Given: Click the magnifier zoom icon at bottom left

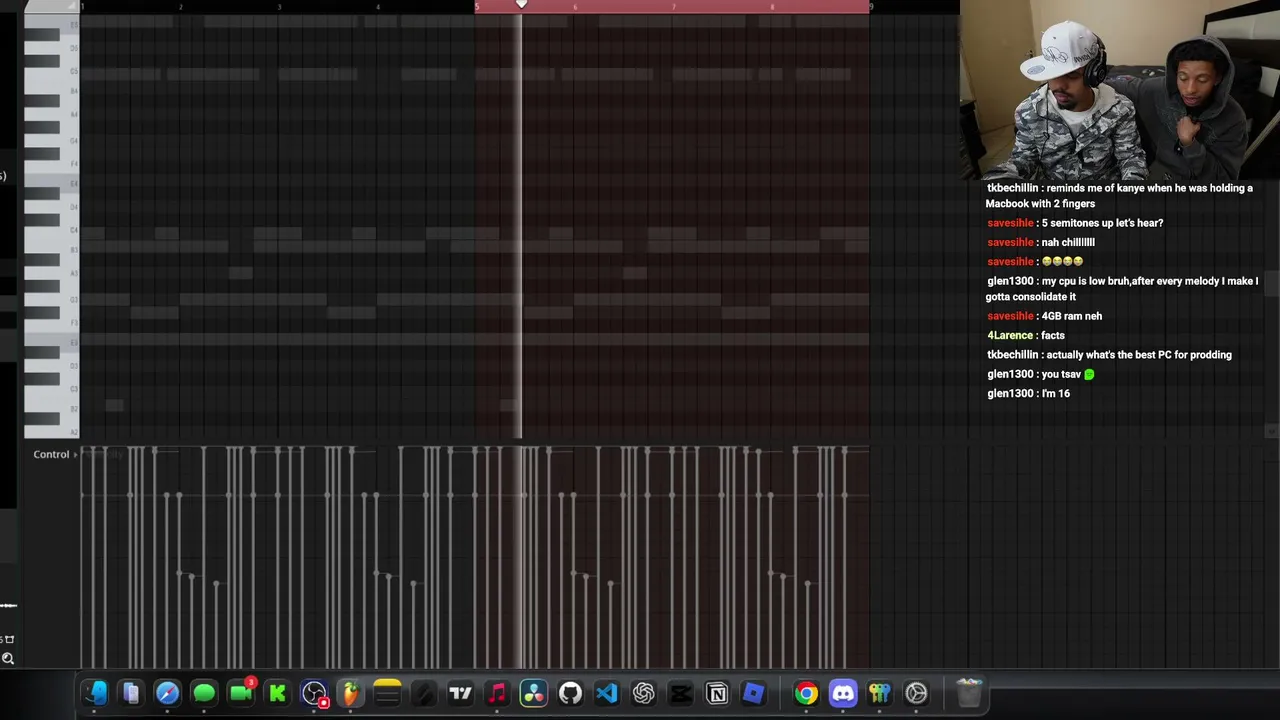Looking at the screenshot, I should coord(8,658).
